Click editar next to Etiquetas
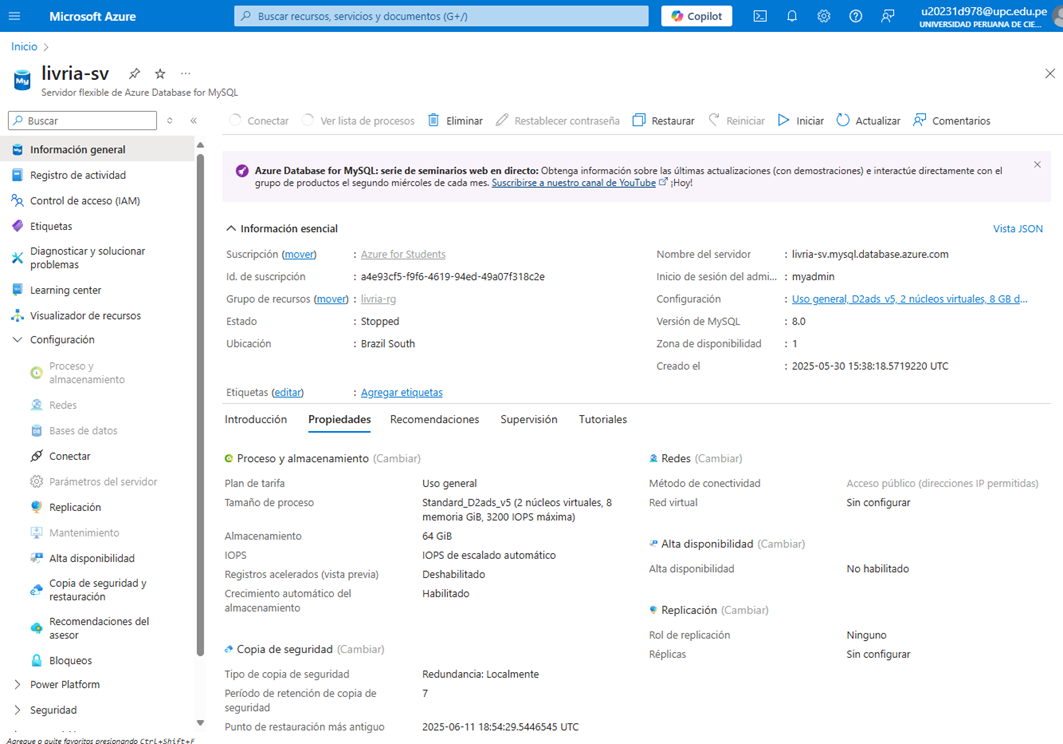1063x744 pixels. pyautogui.click(x=287, y=393)
